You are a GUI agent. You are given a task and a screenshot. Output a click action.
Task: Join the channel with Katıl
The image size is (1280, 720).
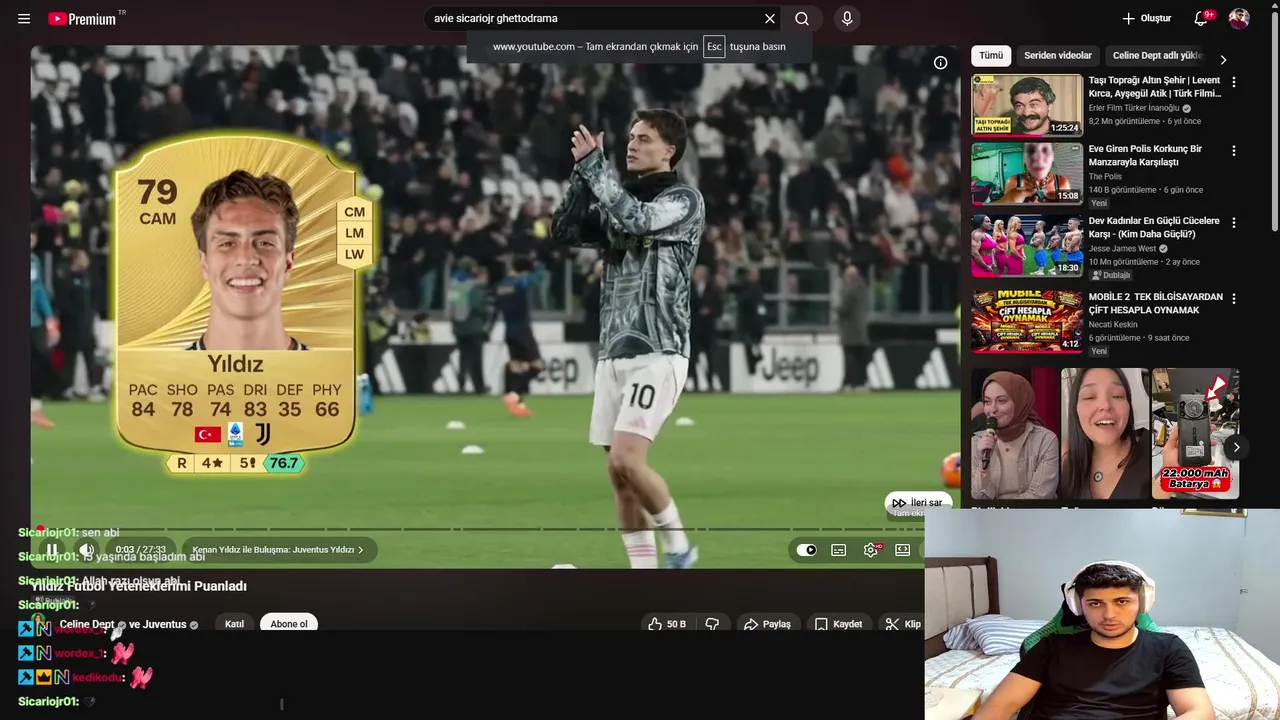click(234, 624)
